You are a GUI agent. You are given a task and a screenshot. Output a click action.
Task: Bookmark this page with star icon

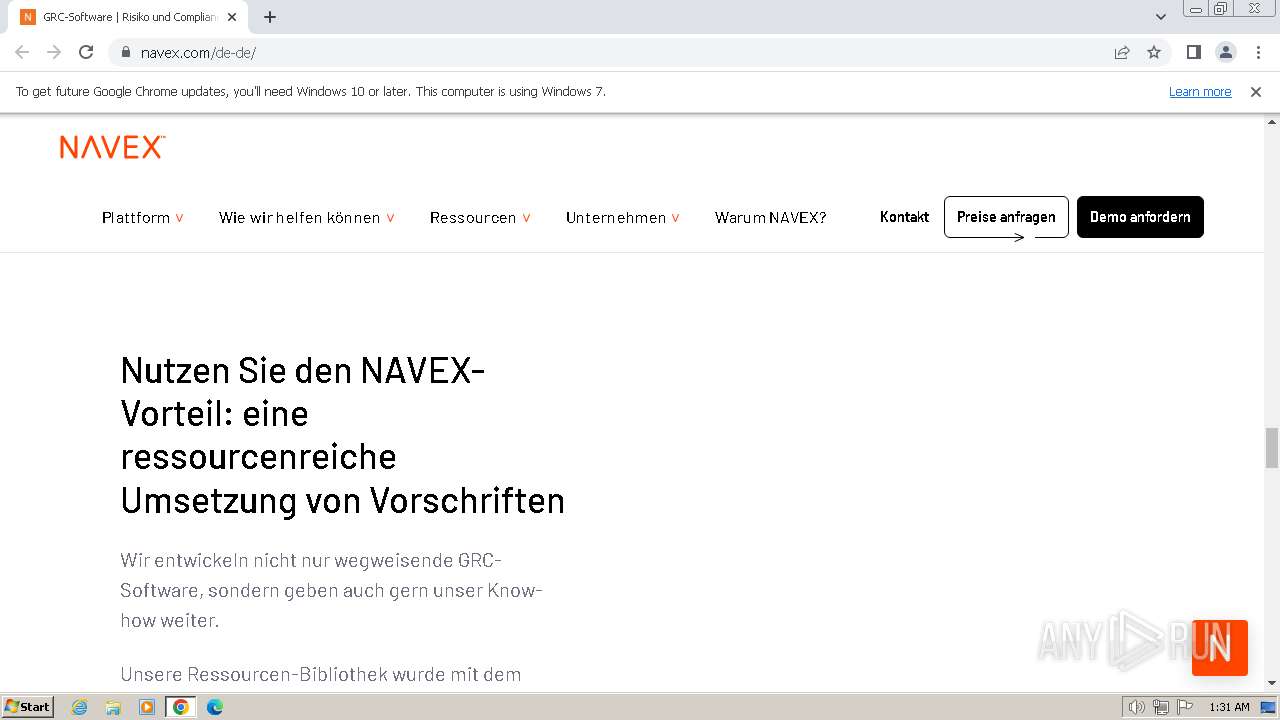coord(1154,52)
